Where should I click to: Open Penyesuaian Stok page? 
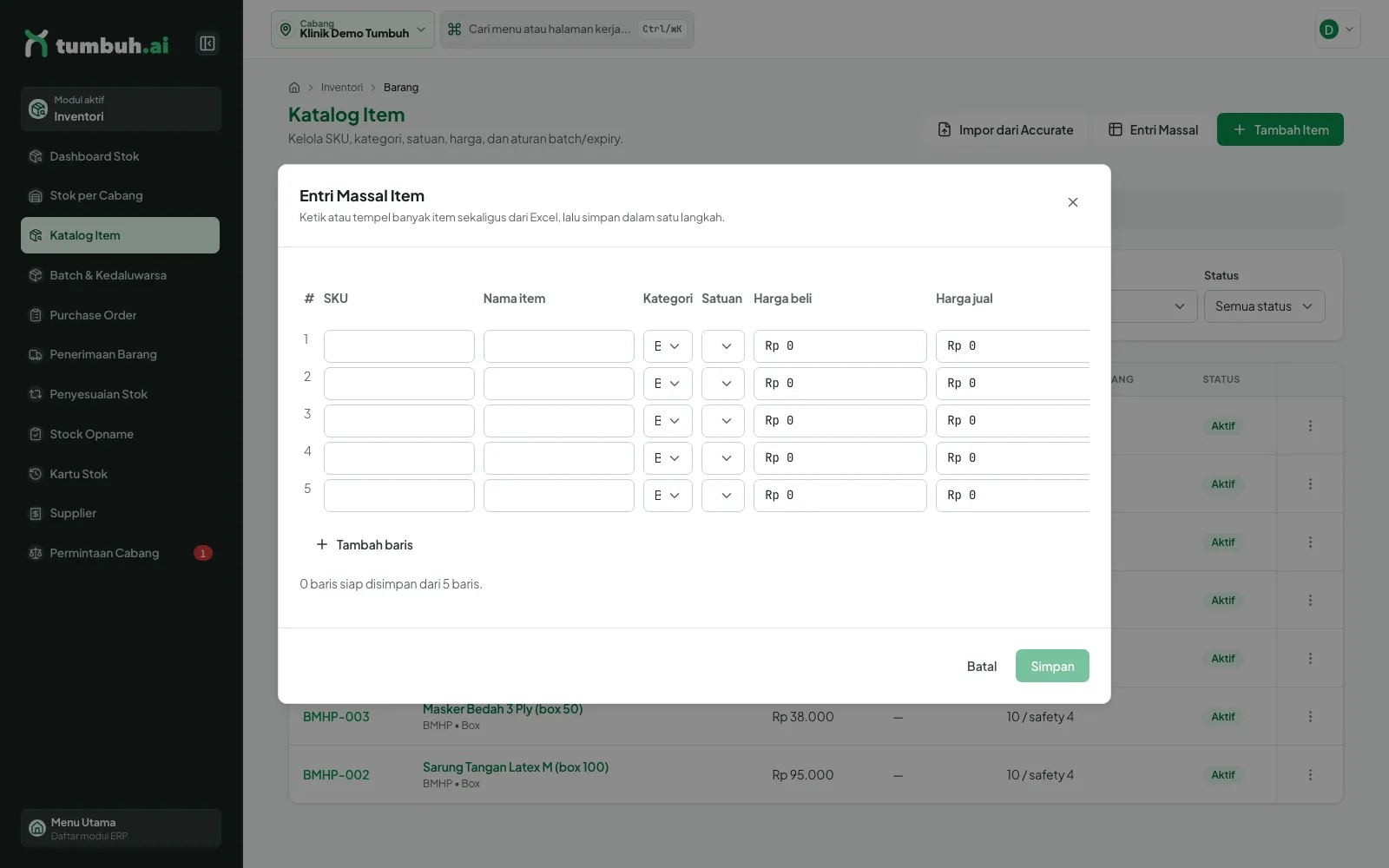pyautogui.click(x=120, y=394)
